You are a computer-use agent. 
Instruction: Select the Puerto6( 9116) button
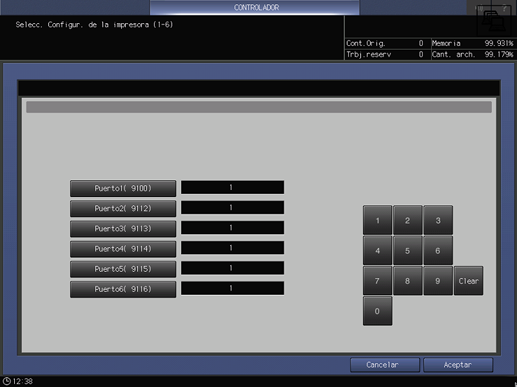coord(123,289)
